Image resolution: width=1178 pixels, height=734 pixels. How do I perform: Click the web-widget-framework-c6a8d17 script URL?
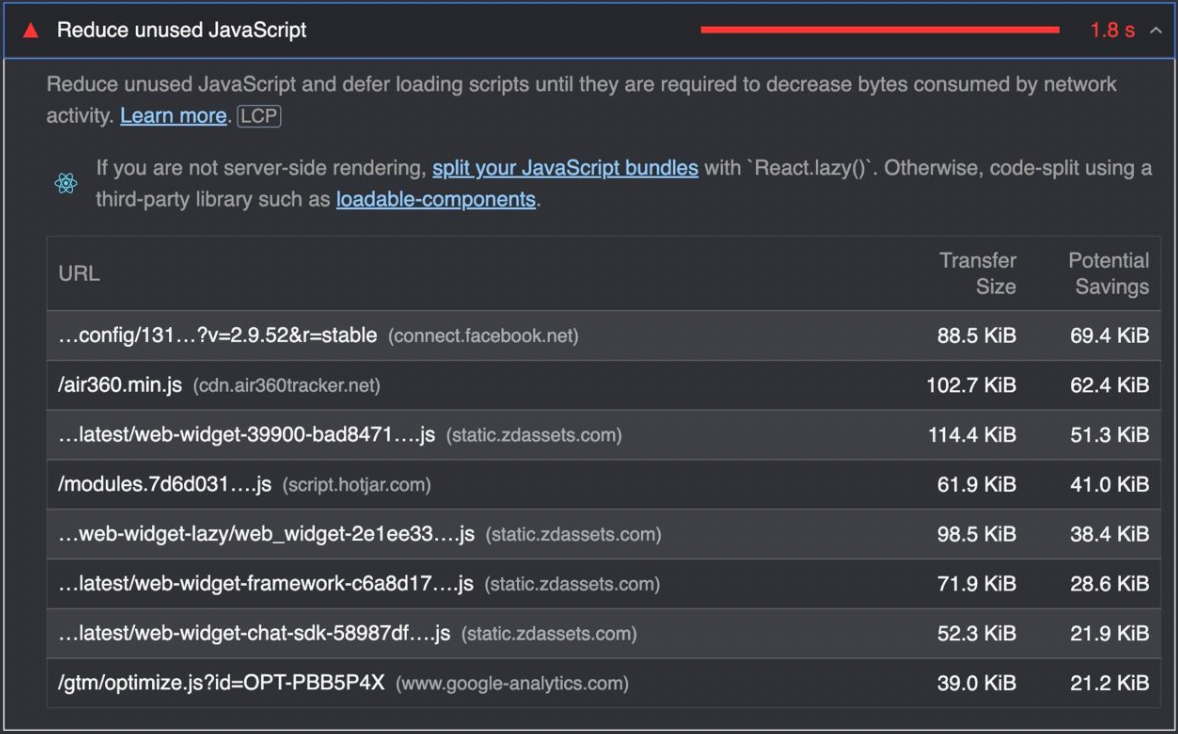(265, 584)
